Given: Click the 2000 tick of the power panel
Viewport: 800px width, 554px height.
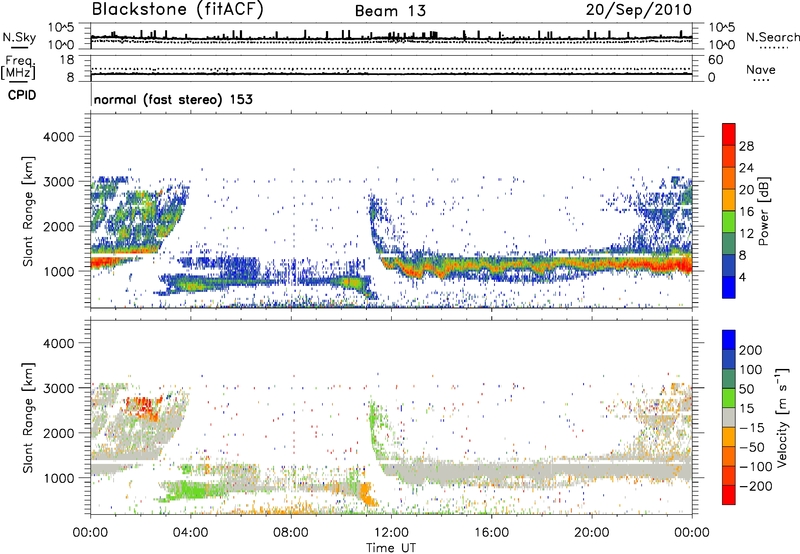Looking at the screenshot, I should (59, 226).
